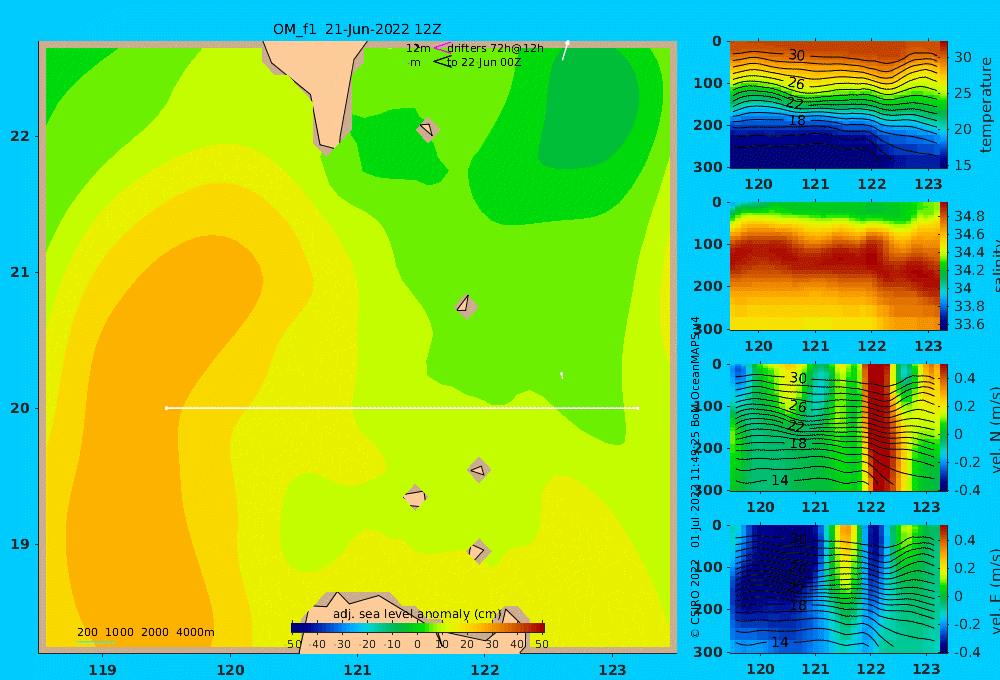Screen dimensions: 1000x680
Task: Click the magenta drifter arrow legend symbol
Action: click(441, 48)
